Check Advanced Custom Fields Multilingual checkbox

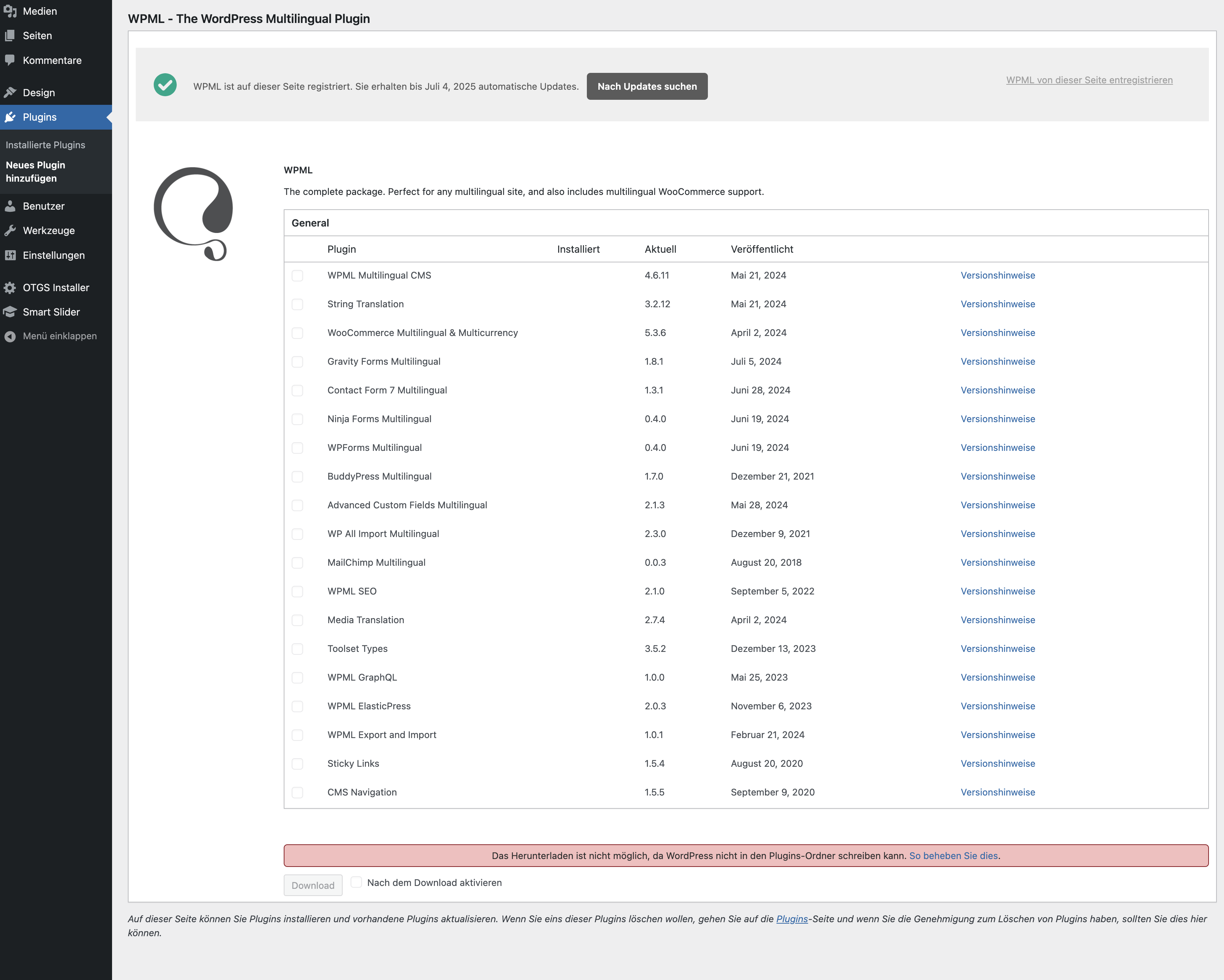297,505
